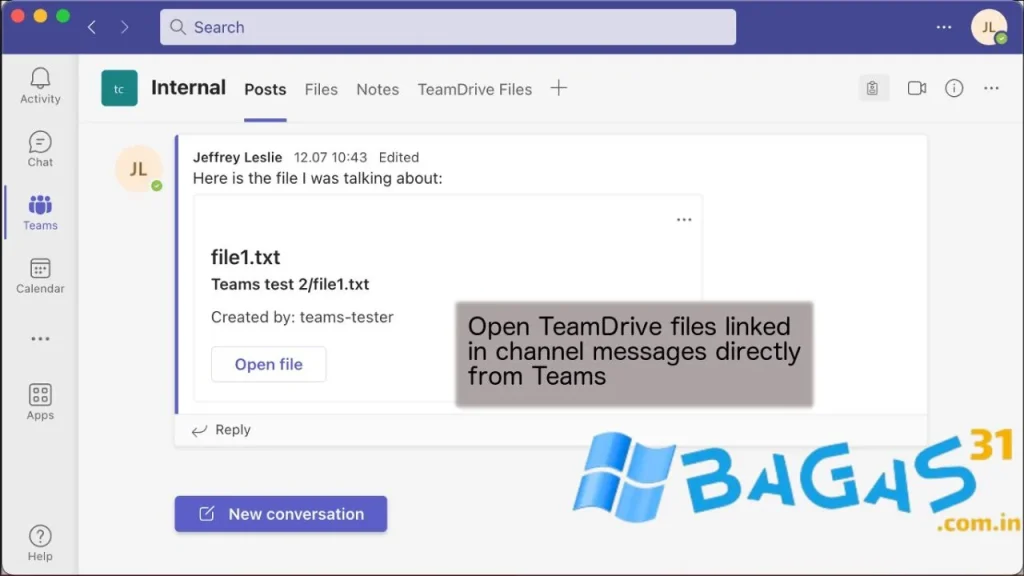Go back with the back arrow
This screenshot has height=576, width=1024.
point(92,27)
